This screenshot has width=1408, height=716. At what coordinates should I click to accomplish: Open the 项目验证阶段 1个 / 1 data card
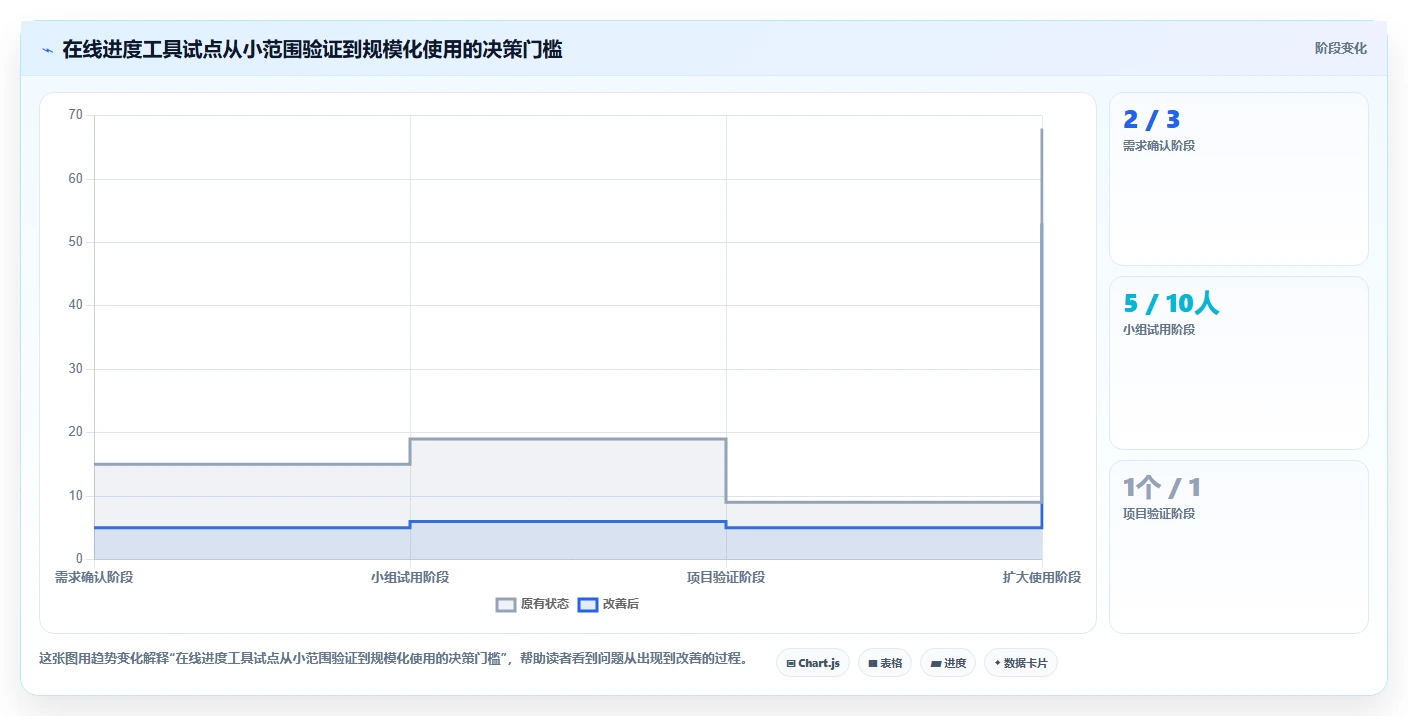(1238, 547)
